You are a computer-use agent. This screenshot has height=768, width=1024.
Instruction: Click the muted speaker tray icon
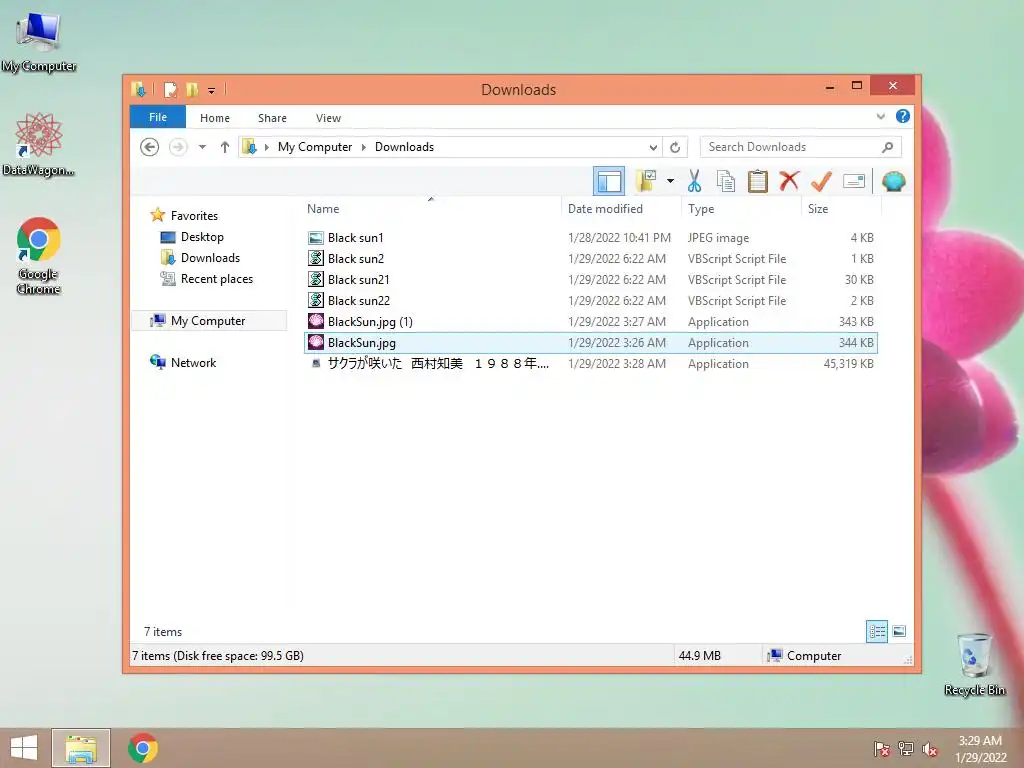pyautogui.click(x=930, y=748)
